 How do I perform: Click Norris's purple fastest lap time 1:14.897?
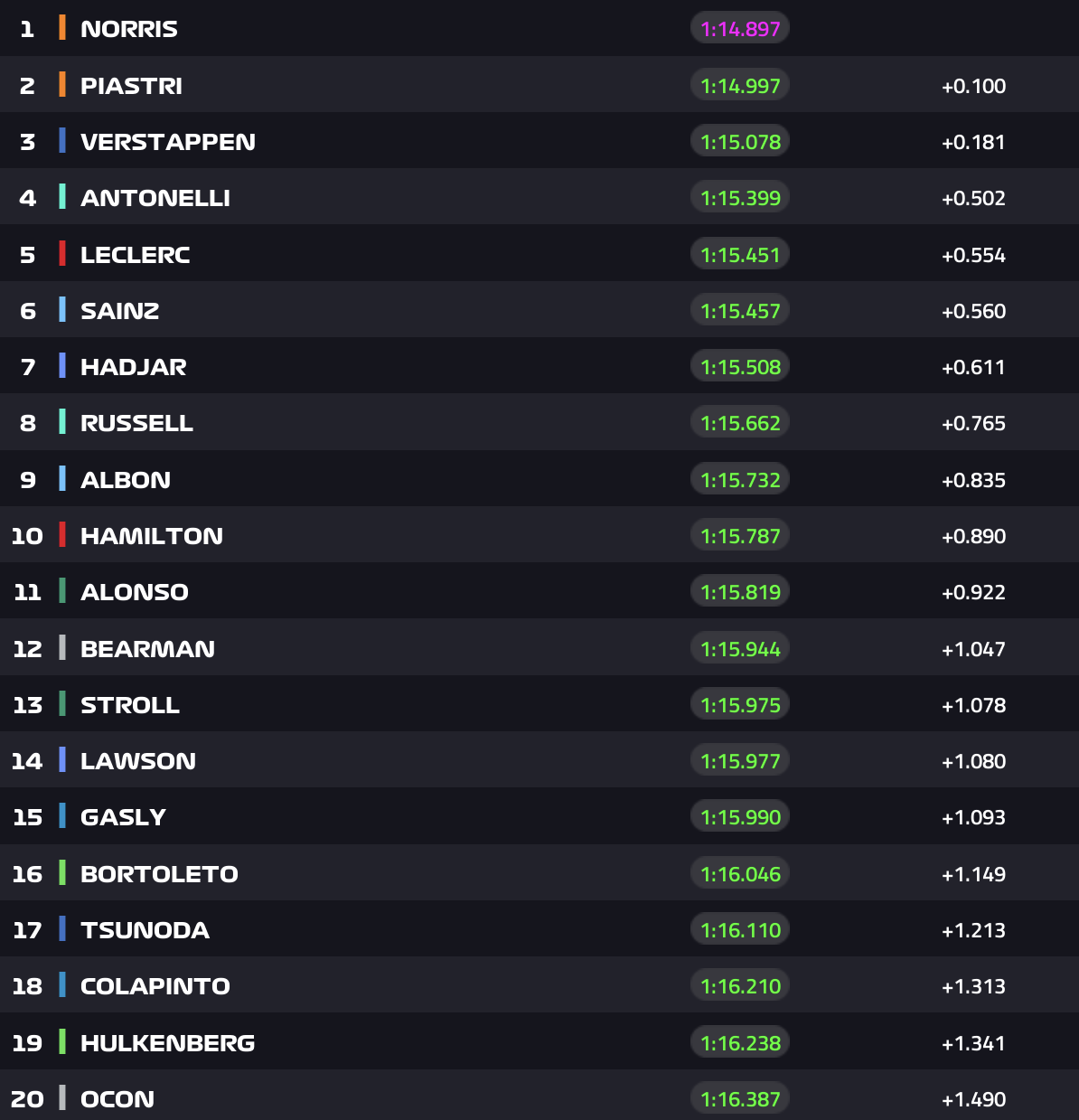[x=740, y=29]
